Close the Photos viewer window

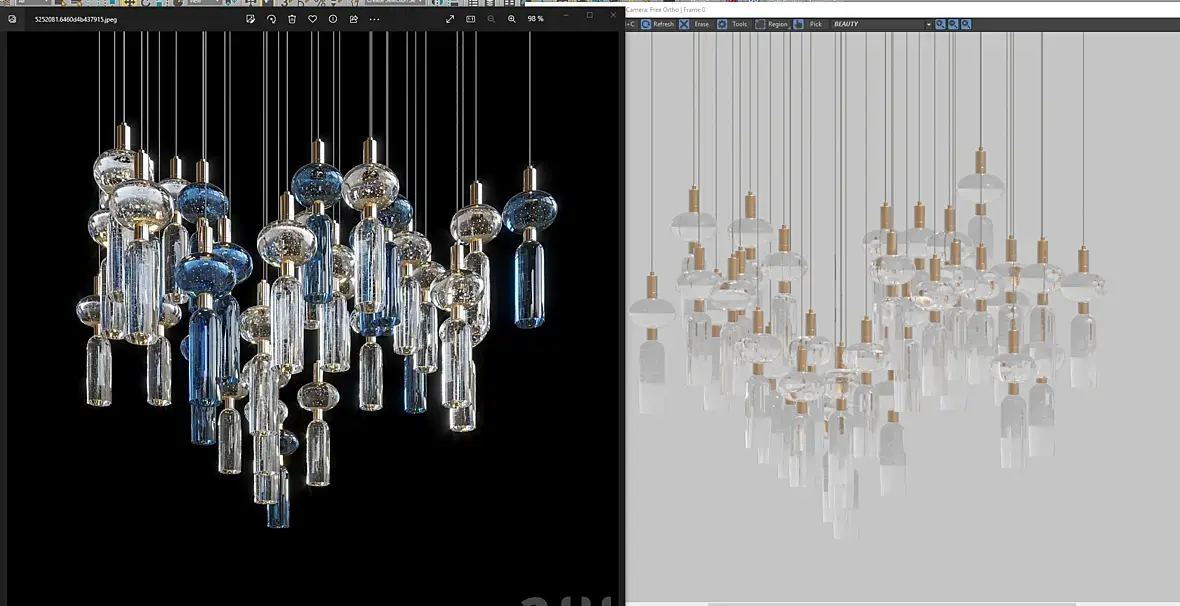coord(613,15)
